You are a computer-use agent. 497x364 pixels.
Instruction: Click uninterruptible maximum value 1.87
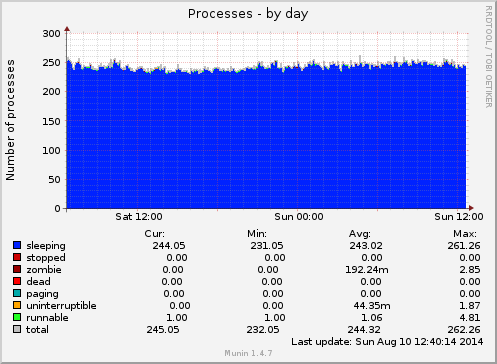pos(470,306)
